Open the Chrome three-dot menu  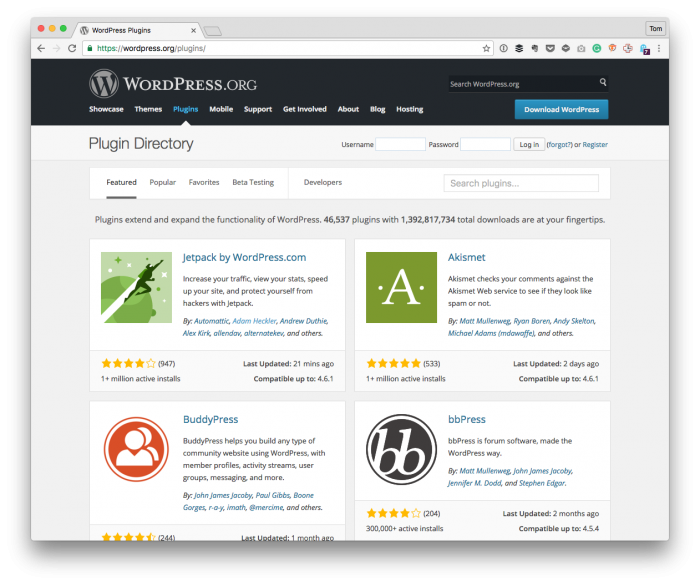[659, 48]
